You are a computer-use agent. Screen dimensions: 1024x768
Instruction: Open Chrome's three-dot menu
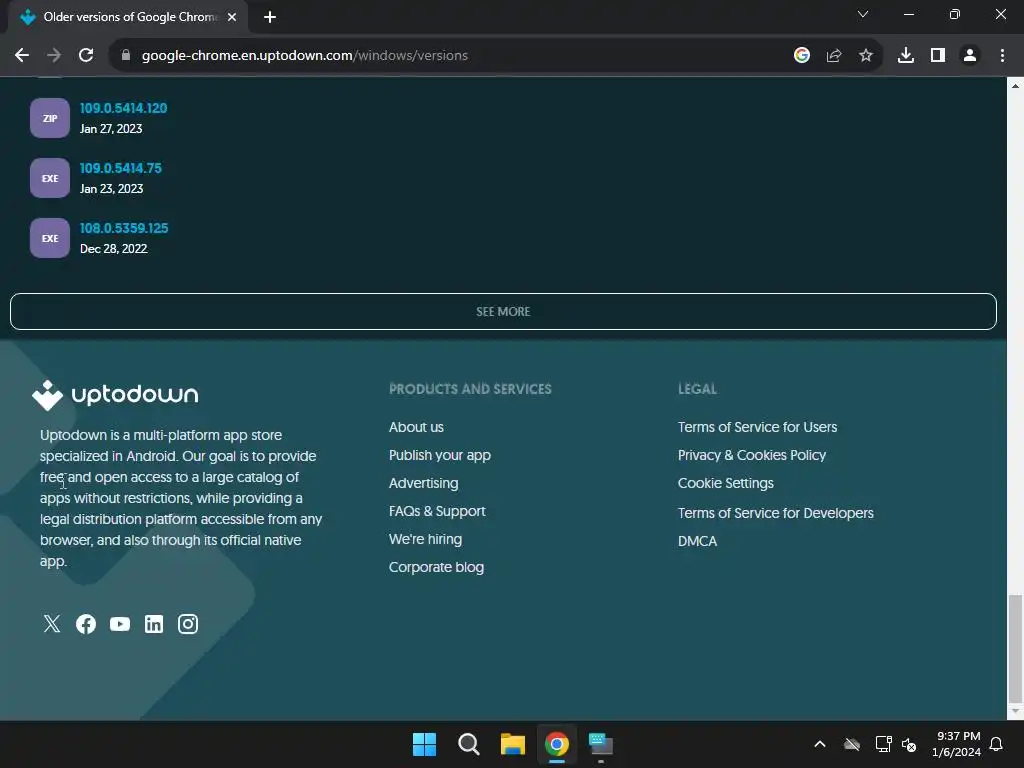tap(1002, 56)
